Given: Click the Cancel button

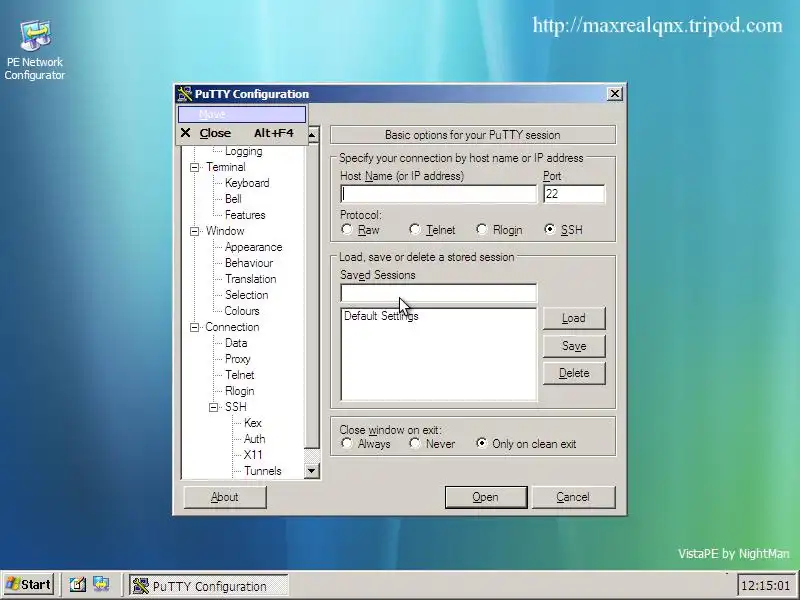Looking at the screenshot, I should pyautogui.click(x=573, y=497).
